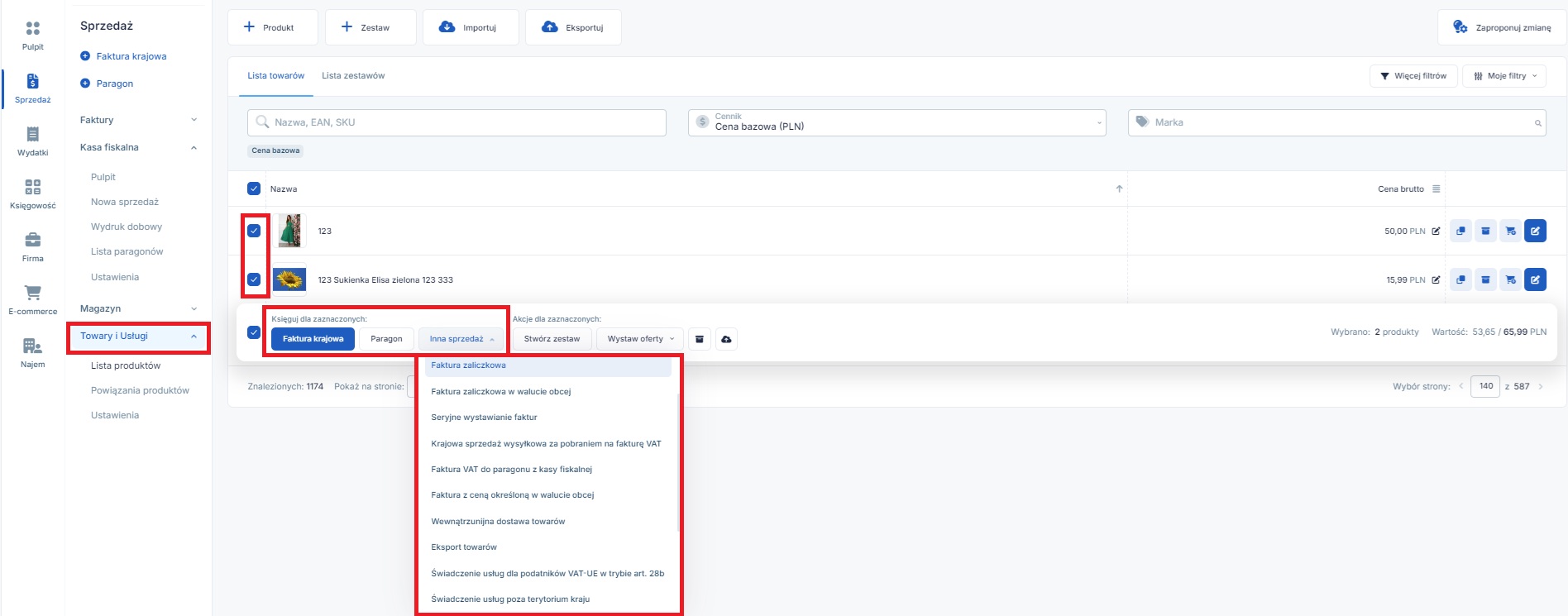Click Eksportuj button
This screenshot has width=1568, height=616.
573,27
